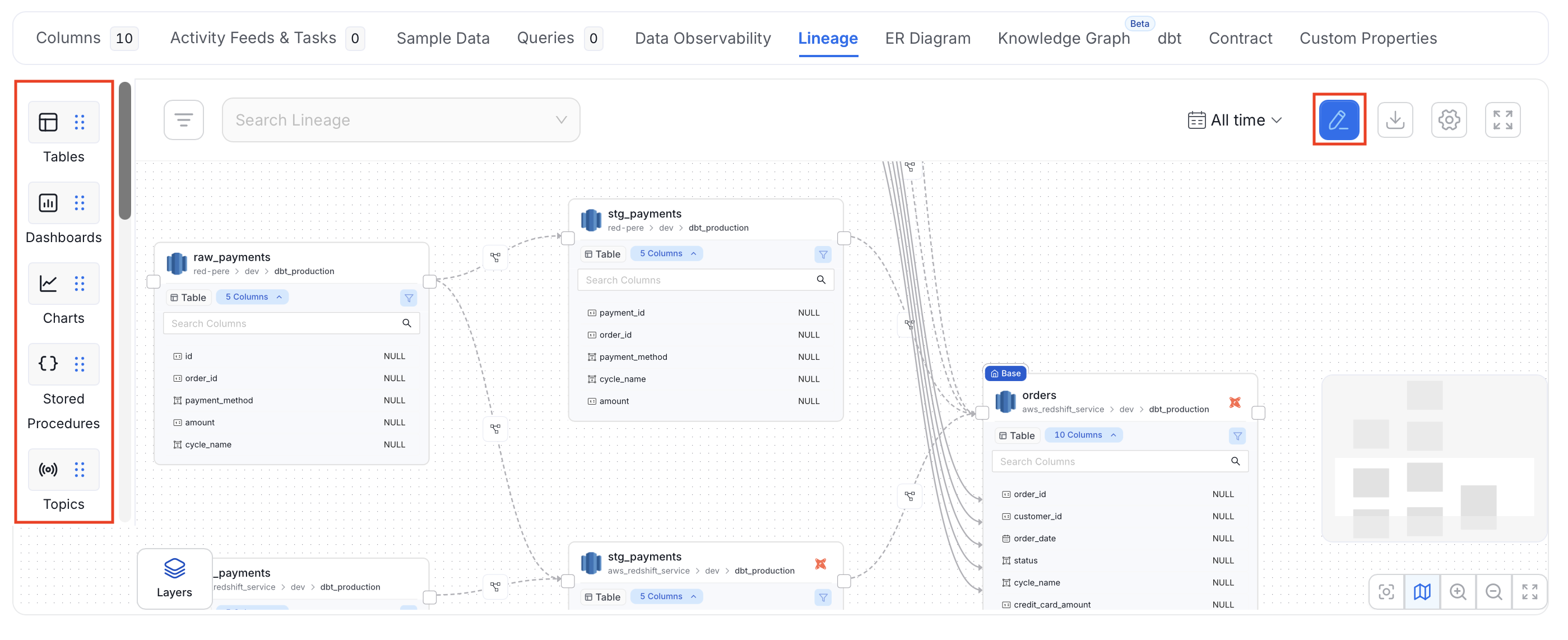Open the Contract tab

(x=1241, y=38)
